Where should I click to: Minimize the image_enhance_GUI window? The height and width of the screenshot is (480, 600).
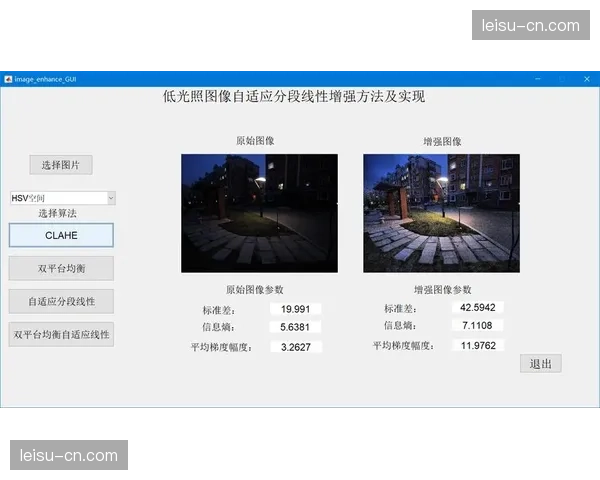tap(538, 79)
